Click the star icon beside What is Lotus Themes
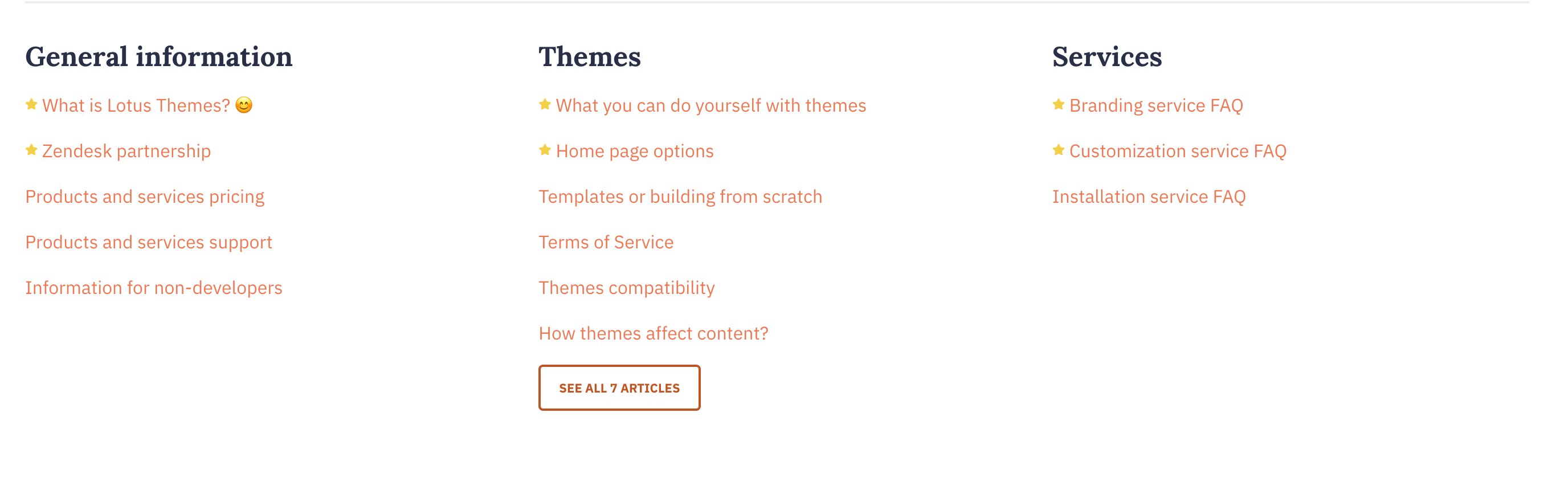 point(32,105)
